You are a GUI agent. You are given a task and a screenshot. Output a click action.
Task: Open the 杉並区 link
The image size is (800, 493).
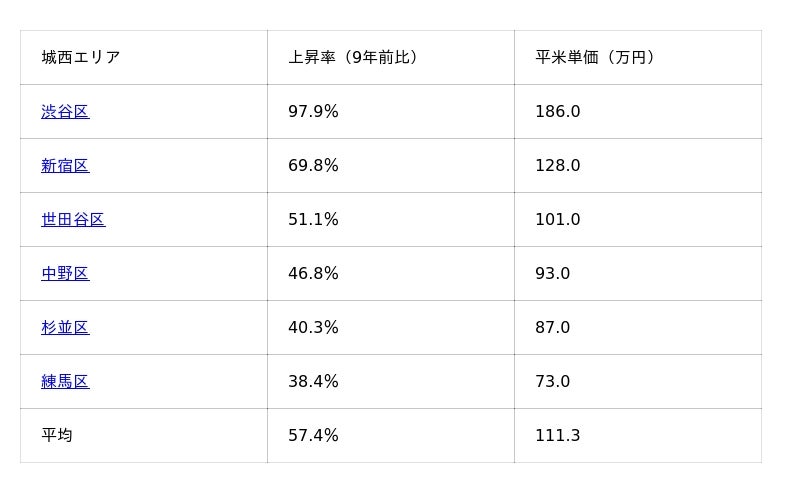tap(65, 328)
